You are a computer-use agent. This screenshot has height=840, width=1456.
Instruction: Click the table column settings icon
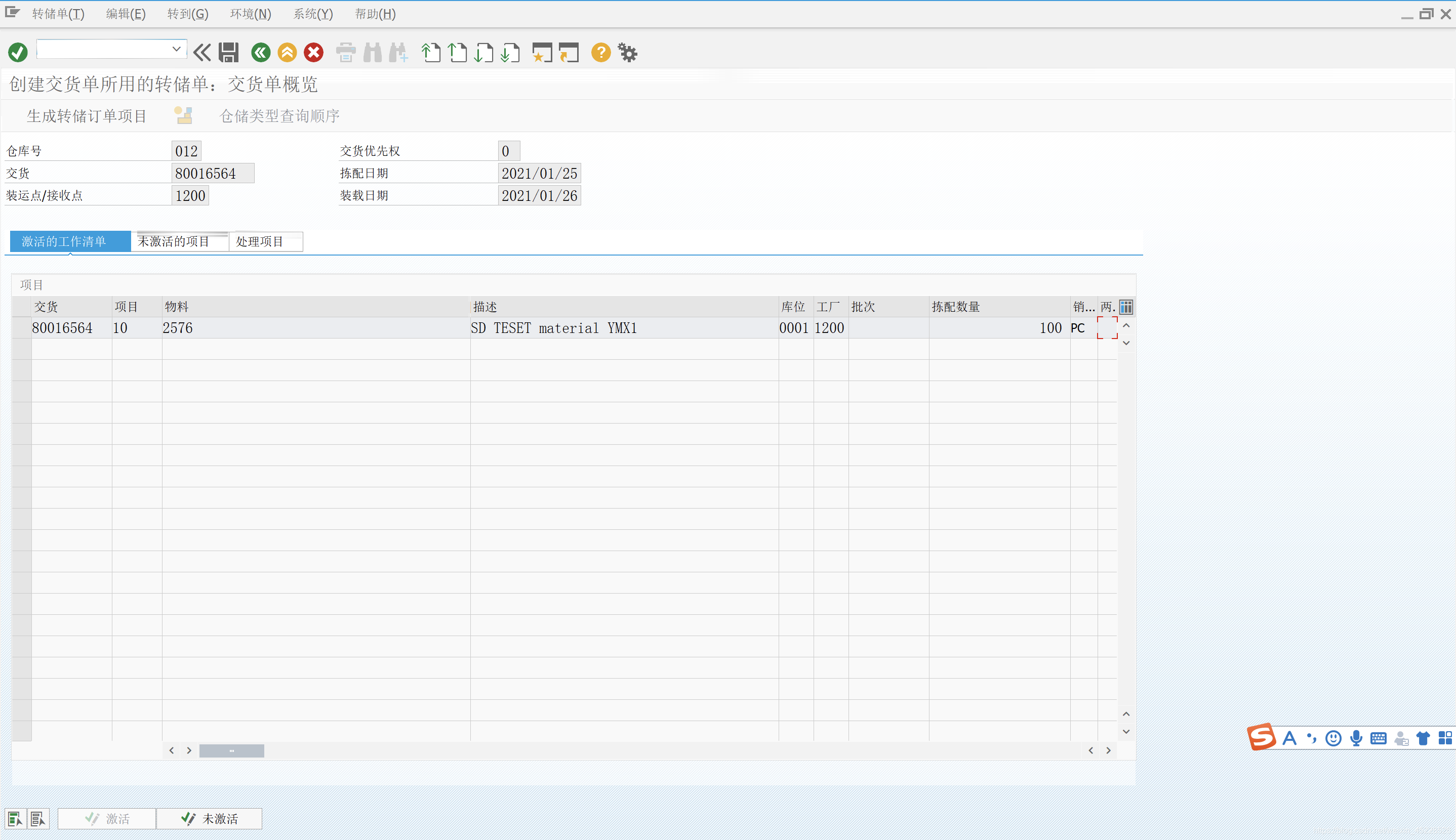pyautogui.click(x=1125, y=307)
